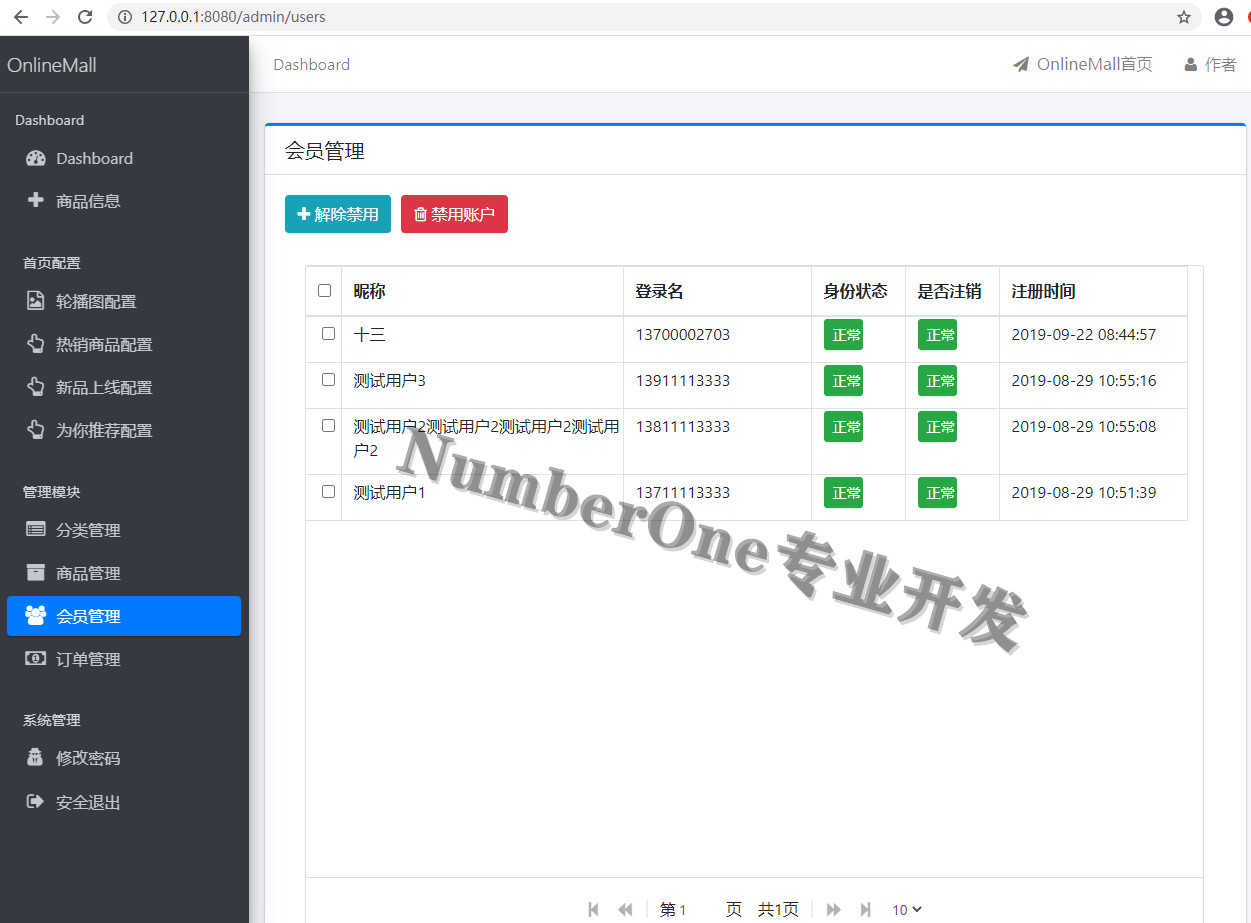Click the users icon beside 会员管理
The width and height of the screenshot is (1251, 923).
pyautogui.click(x=36, y=616)
